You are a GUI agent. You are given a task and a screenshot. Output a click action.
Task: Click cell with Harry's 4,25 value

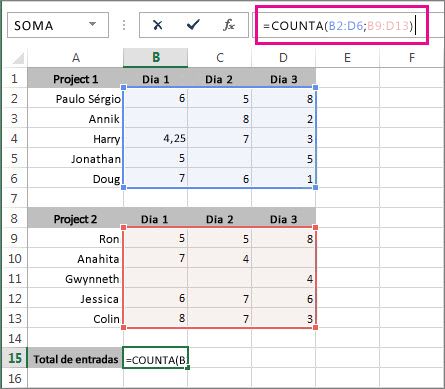coord(156,138)
